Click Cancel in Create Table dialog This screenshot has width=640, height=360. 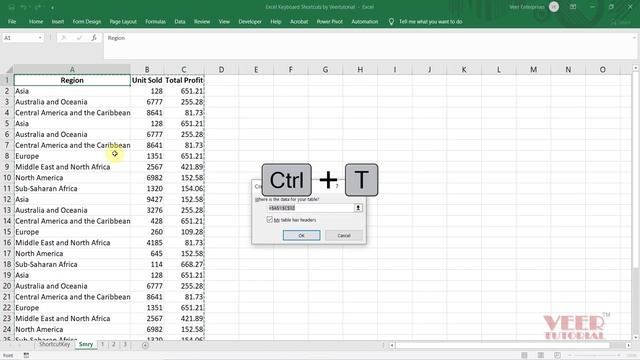click(344, 236)
